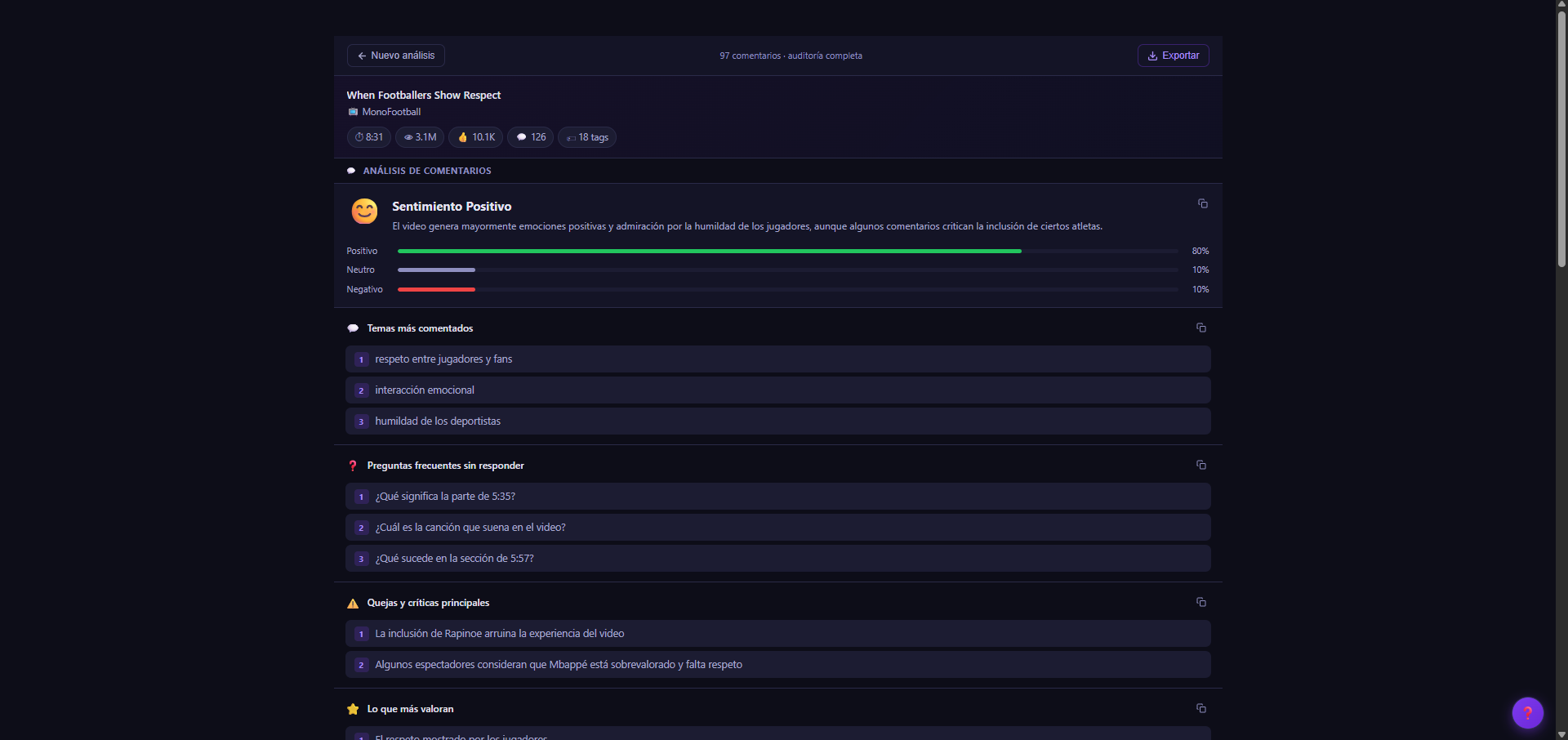1568x740 pixels.
Task: Click the 97 comentarios auditoría completa label
Action: 791,56
